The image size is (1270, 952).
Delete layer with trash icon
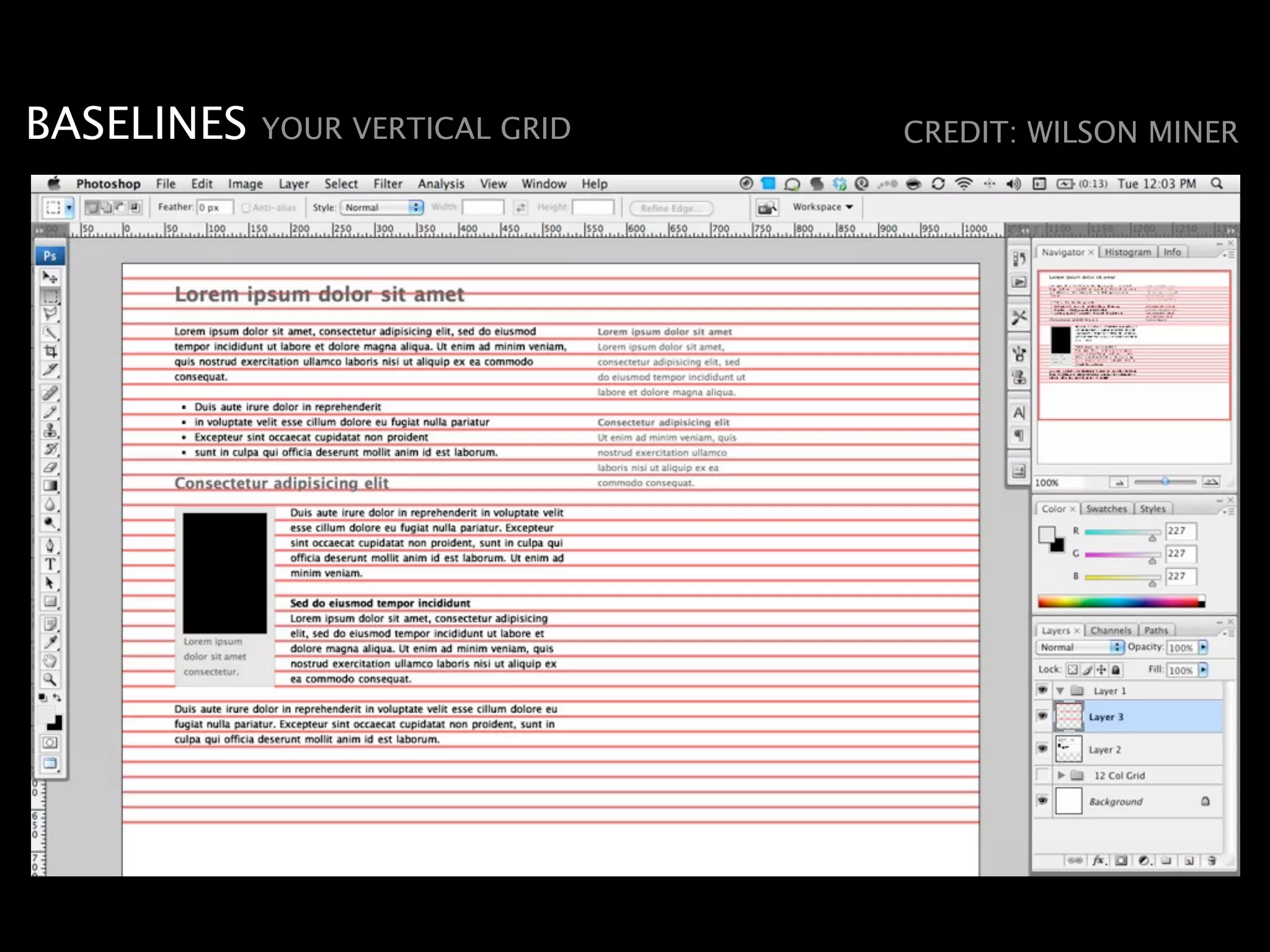(1212, 860)
